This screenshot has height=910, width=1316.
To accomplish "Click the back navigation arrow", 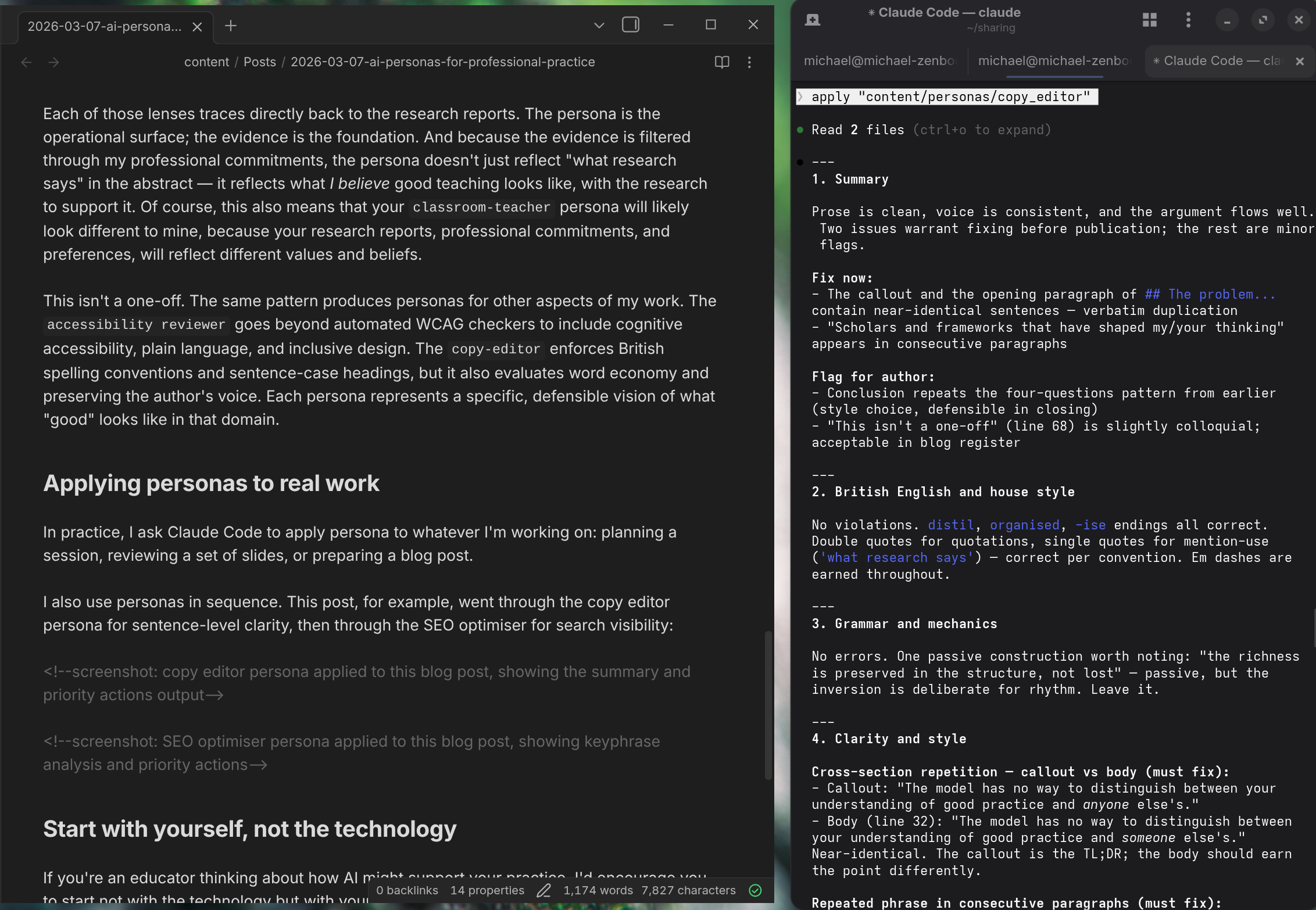I will [26, 62].
